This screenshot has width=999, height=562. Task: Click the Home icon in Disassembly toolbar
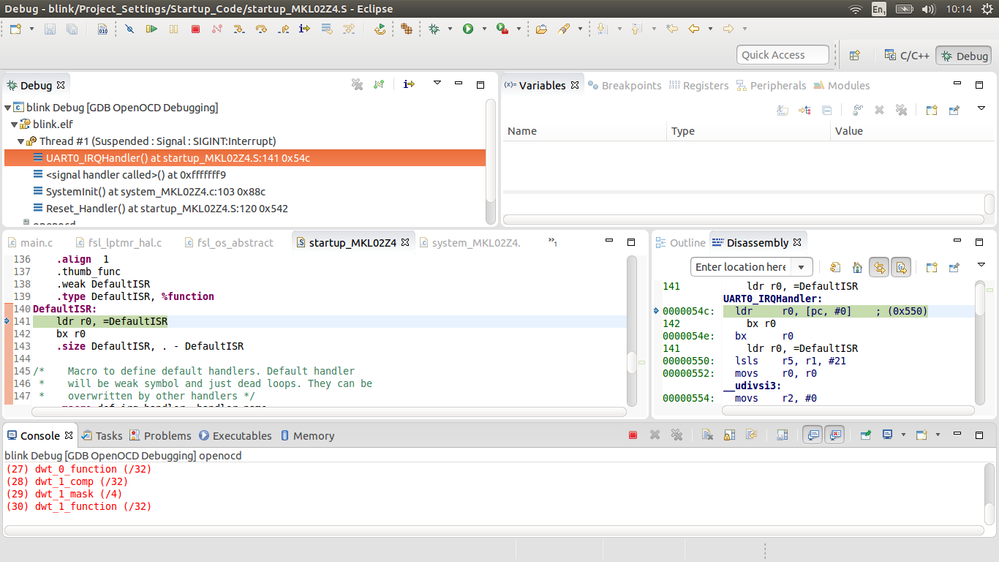coord(857,267)
